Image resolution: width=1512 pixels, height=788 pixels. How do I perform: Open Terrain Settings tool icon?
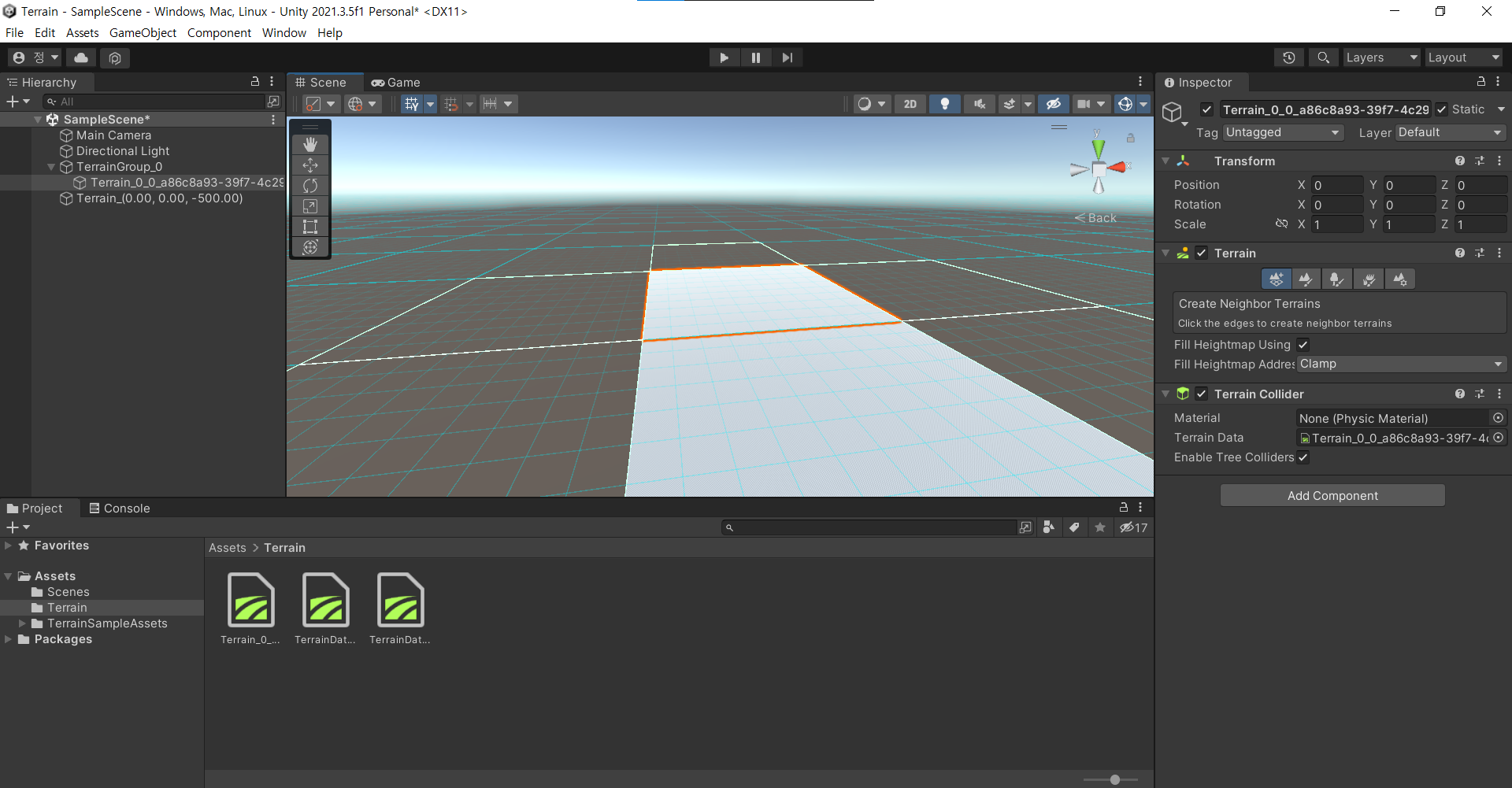coord(1399,279)
